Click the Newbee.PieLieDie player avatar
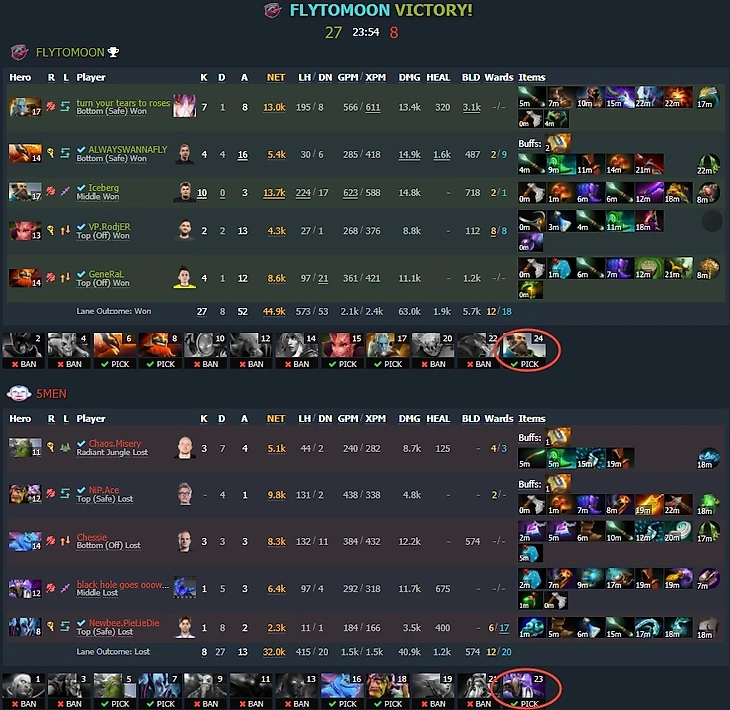 coord(184,627)
